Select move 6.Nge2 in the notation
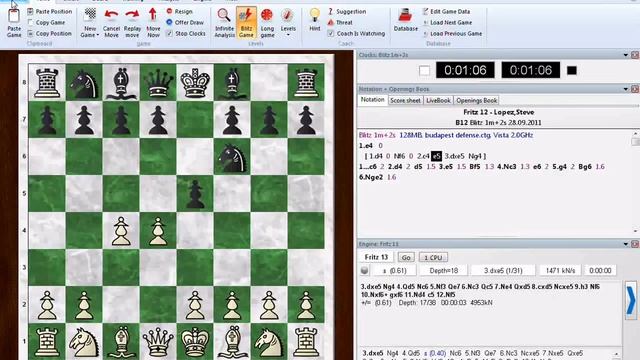Image resolution: width=640 pixels, height=360 pixels. click(371, 177)
